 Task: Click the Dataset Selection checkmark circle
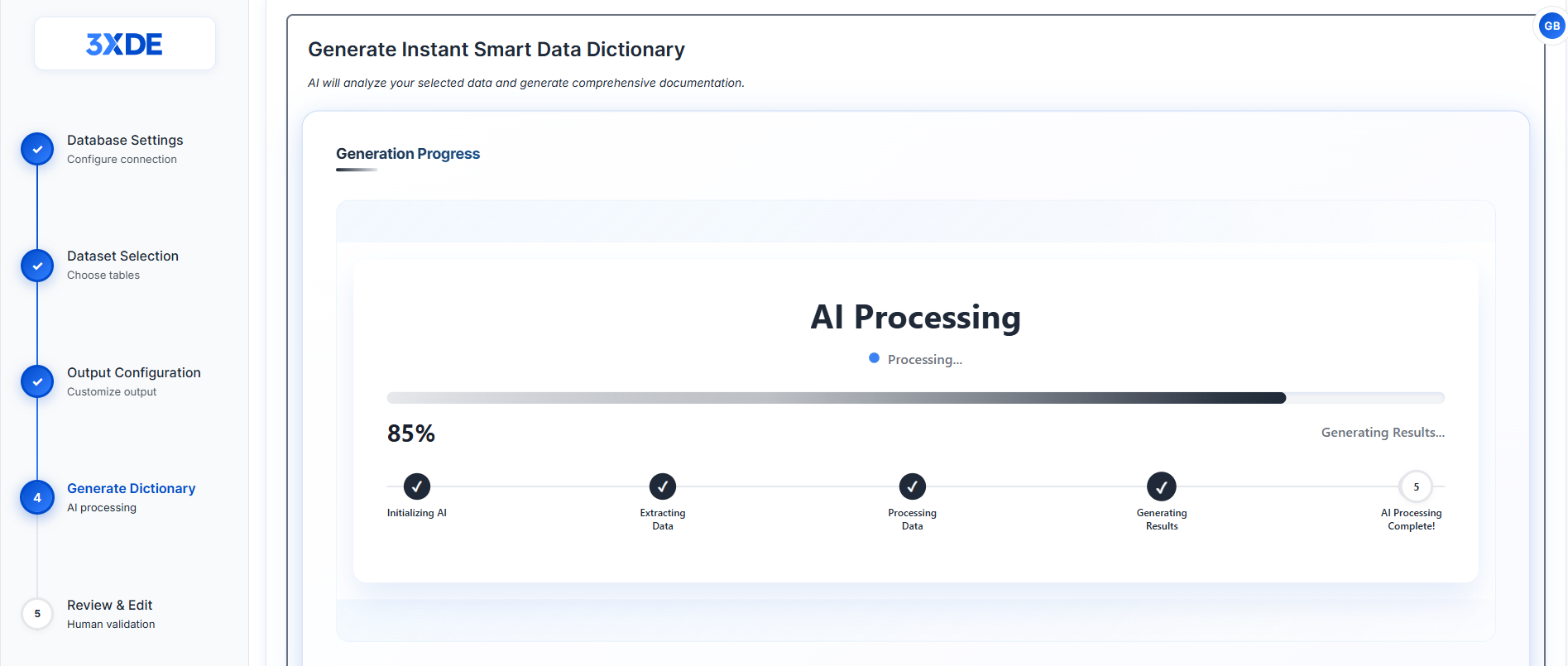pyautogui.click(x=37, y=266)
